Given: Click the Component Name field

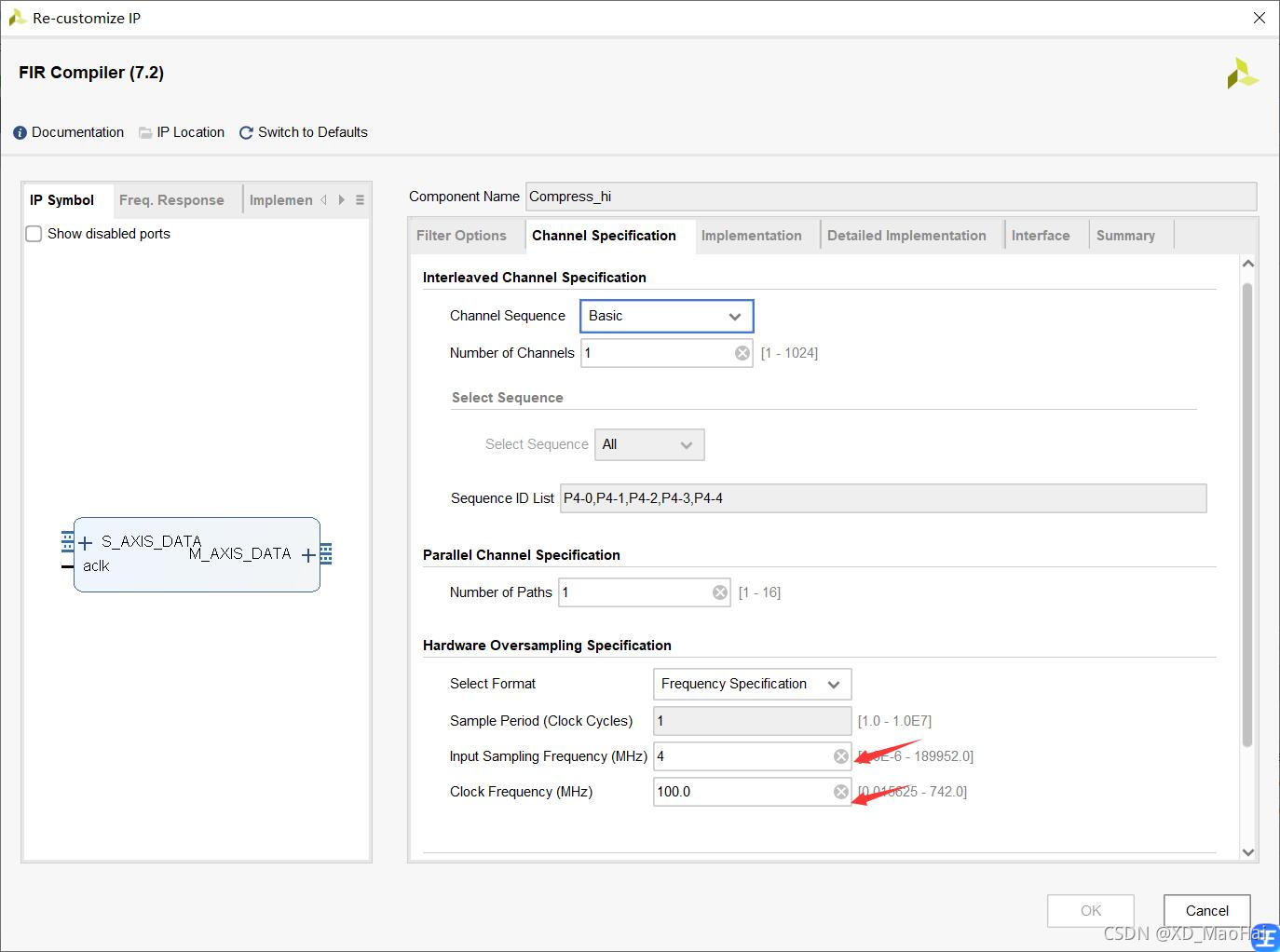Looking at the screenshot, I should coord(891,197).
